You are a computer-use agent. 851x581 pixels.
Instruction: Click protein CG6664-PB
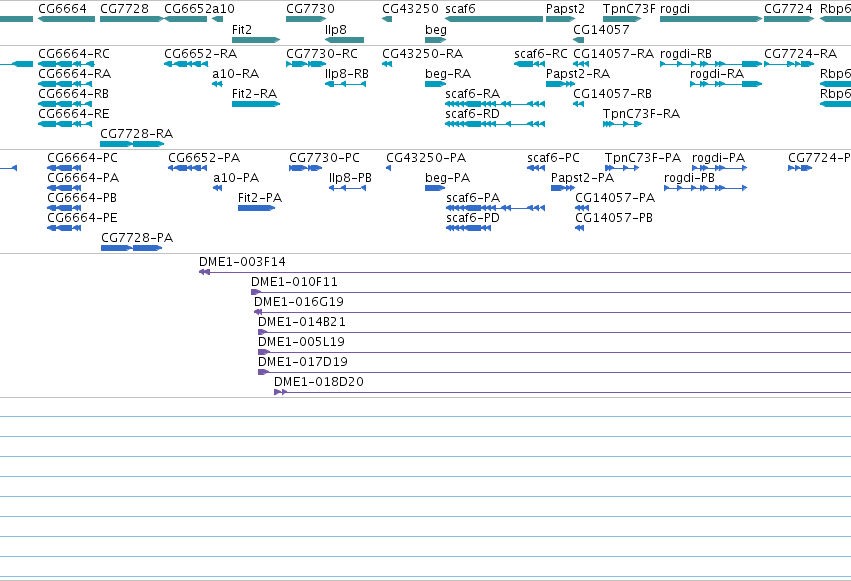click(x=64, y=208)
